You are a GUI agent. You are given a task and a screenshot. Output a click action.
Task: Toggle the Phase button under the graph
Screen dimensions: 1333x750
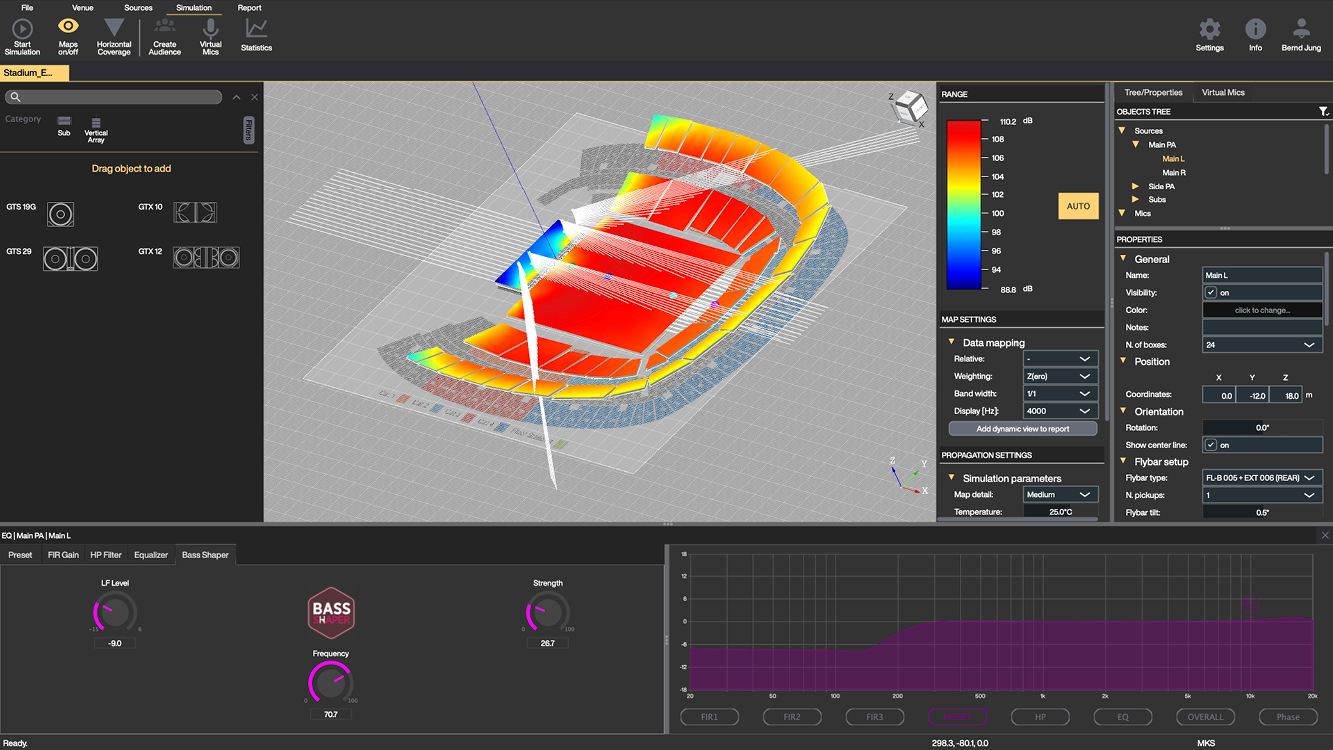coord(1287,717)
